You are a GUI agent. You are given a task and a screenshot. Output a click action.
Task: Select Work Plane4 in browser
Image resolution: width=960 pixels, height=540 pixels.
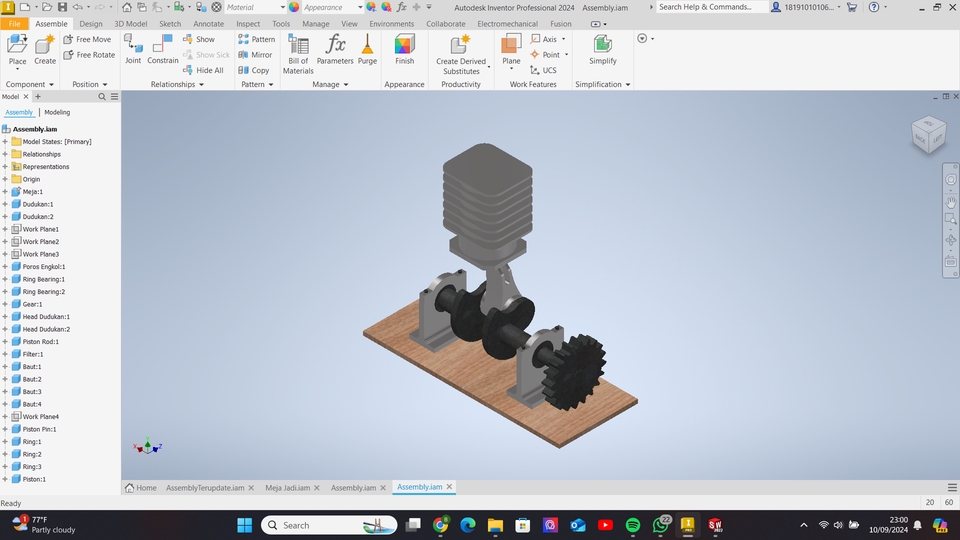pyautogui.click(x=40, y=417)
